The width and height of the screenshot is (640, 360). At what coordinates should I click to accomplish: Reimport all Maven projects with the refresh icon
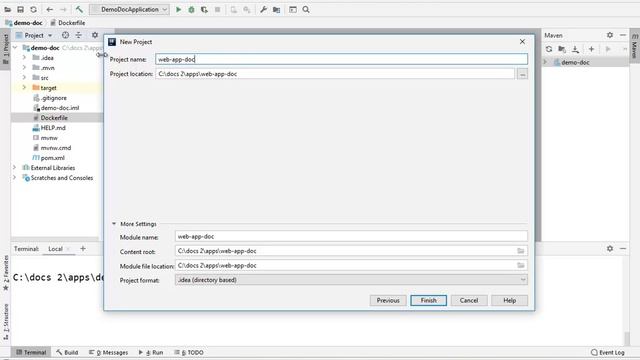[x=549, y=49]
